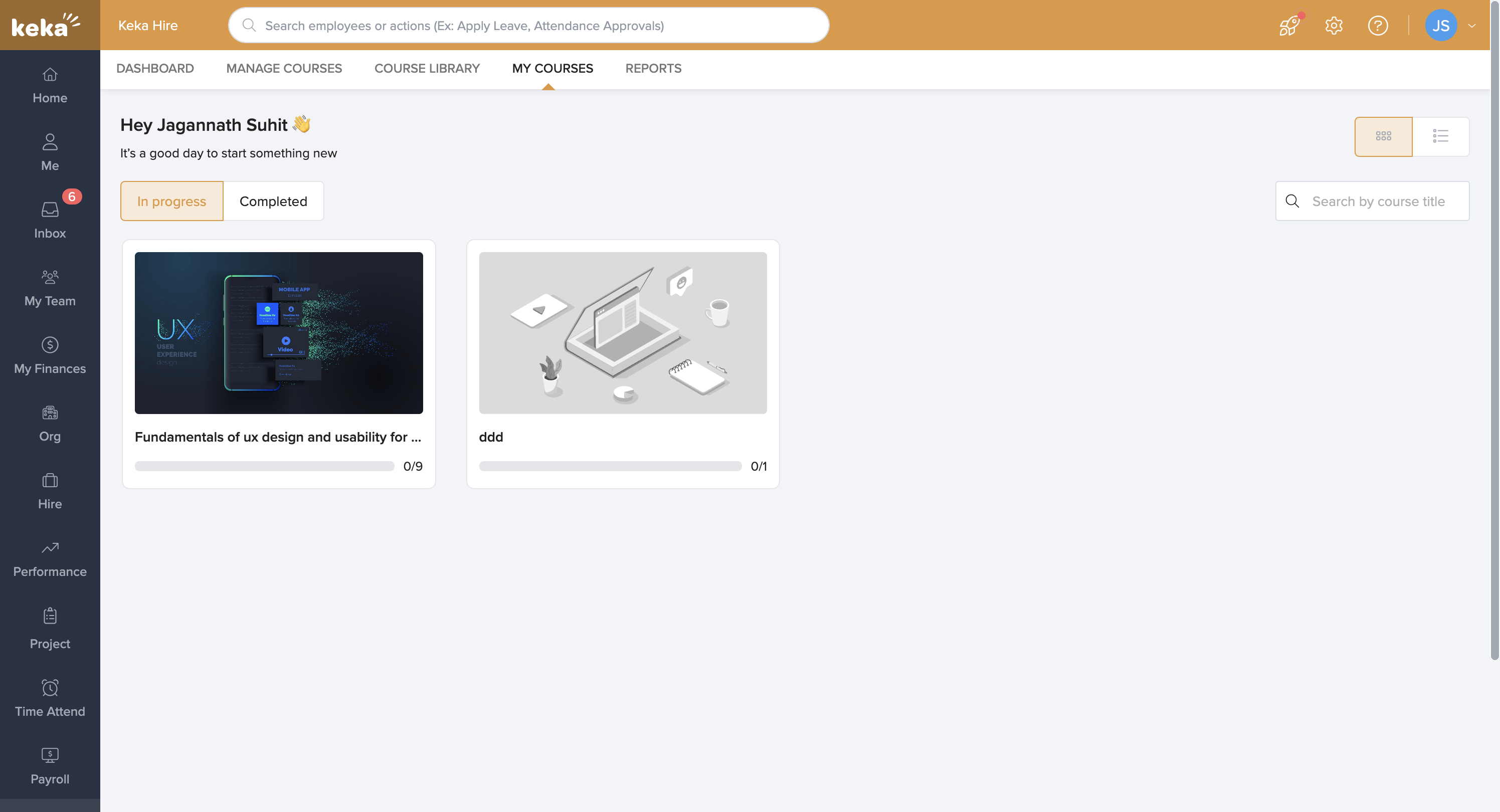The width and height of the screenshot is (1500, 812).
Task: Switch to the Course Library tab
Action: [x=427, y=68]
